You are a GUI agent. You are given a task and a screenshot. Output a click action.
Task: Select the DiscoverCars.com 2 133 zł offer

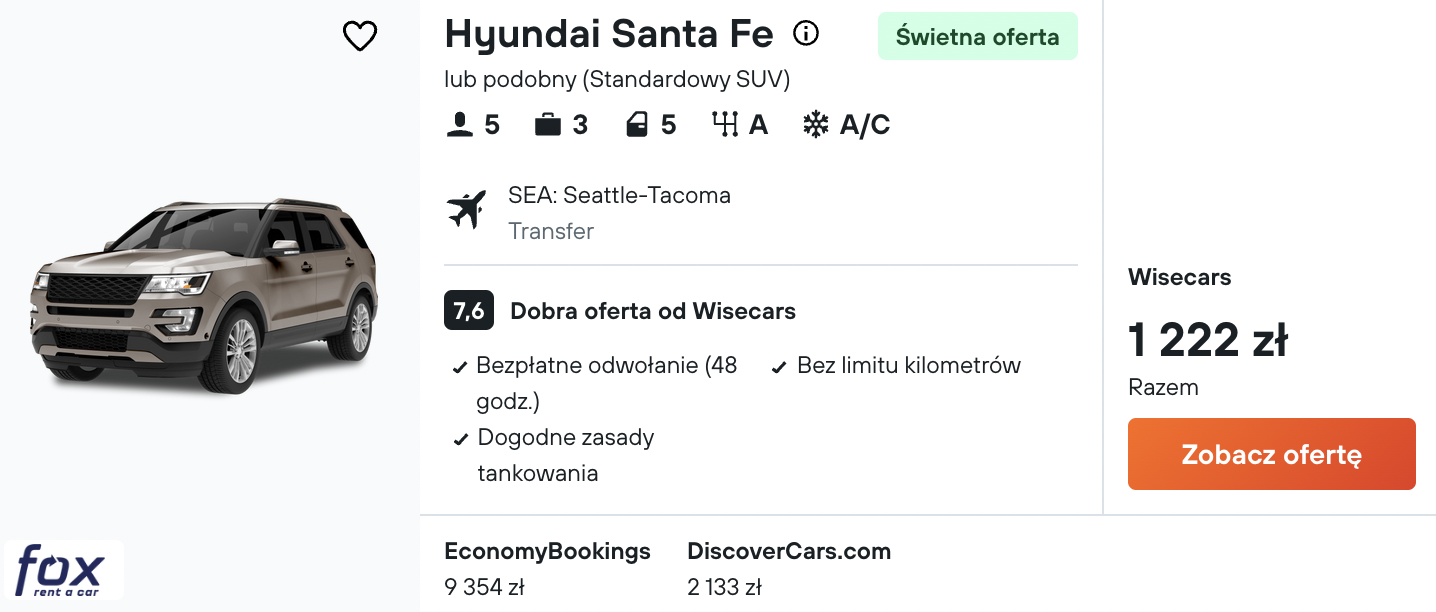coord(789,568)
